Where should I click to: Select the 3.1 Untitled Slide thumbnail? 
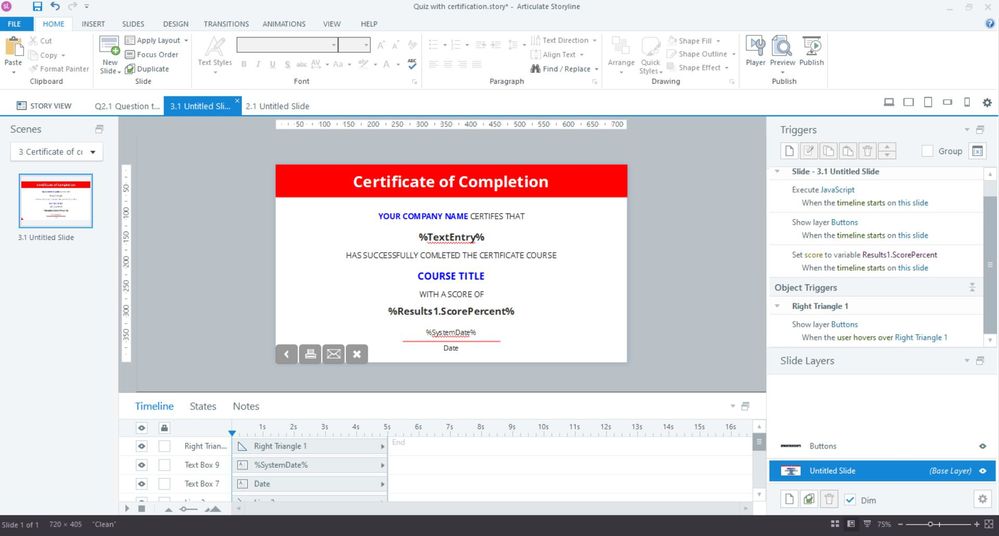[56, 201]
